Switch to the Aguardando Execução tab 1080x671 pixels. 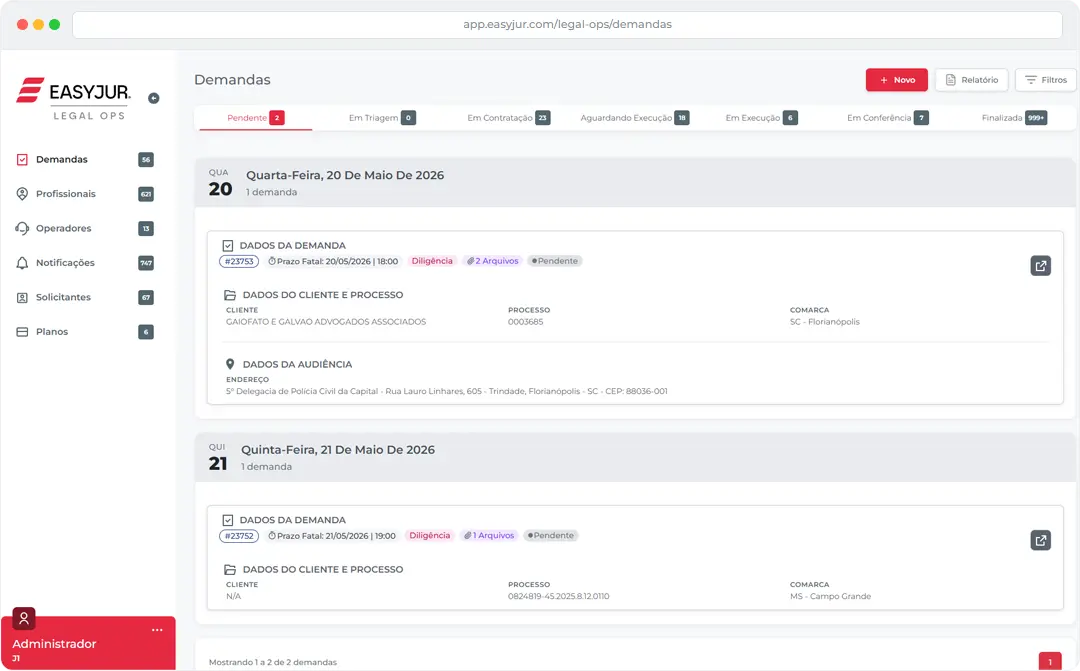634,118
